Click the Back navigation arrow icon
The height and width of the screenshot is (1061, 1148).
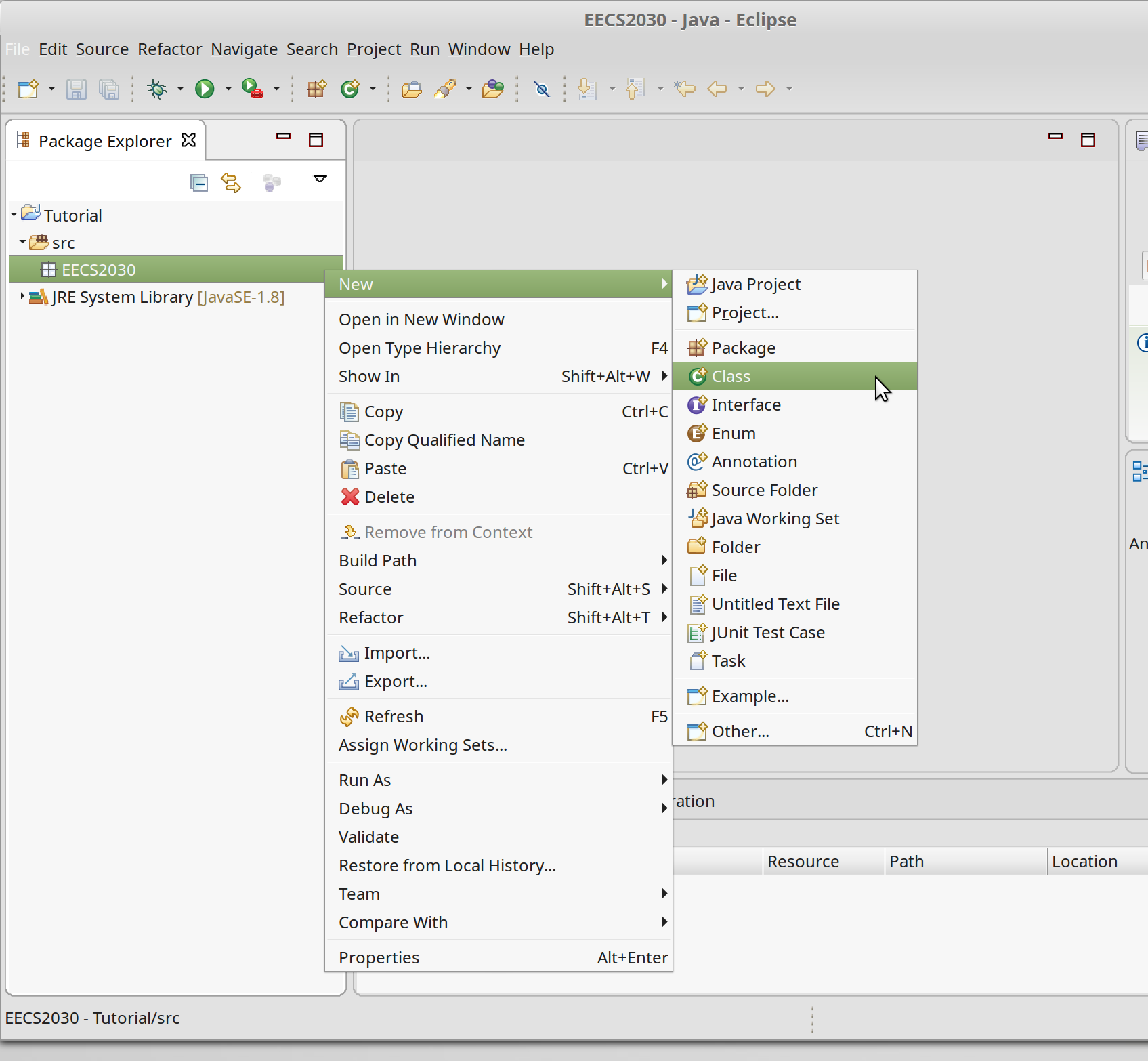[717, 89]
